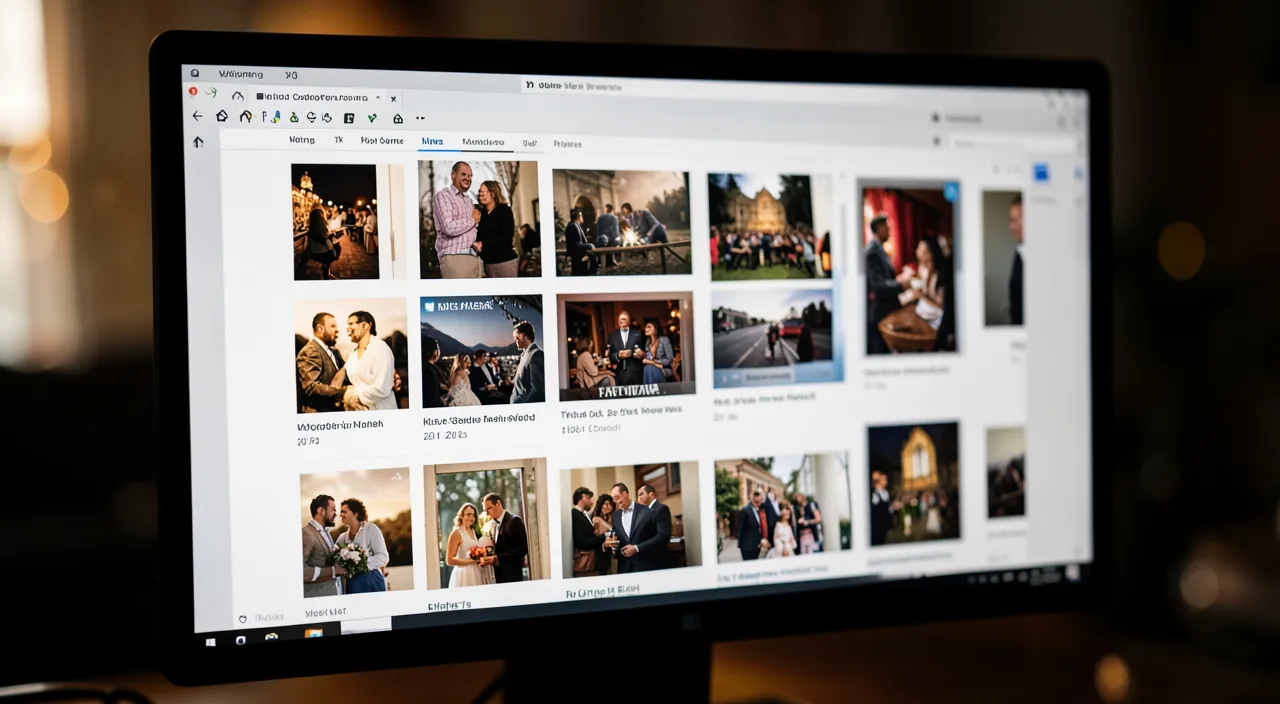1280x704 pixels.
Task: Click the orange app icon in the taskbar
Action: pos(313,635)
